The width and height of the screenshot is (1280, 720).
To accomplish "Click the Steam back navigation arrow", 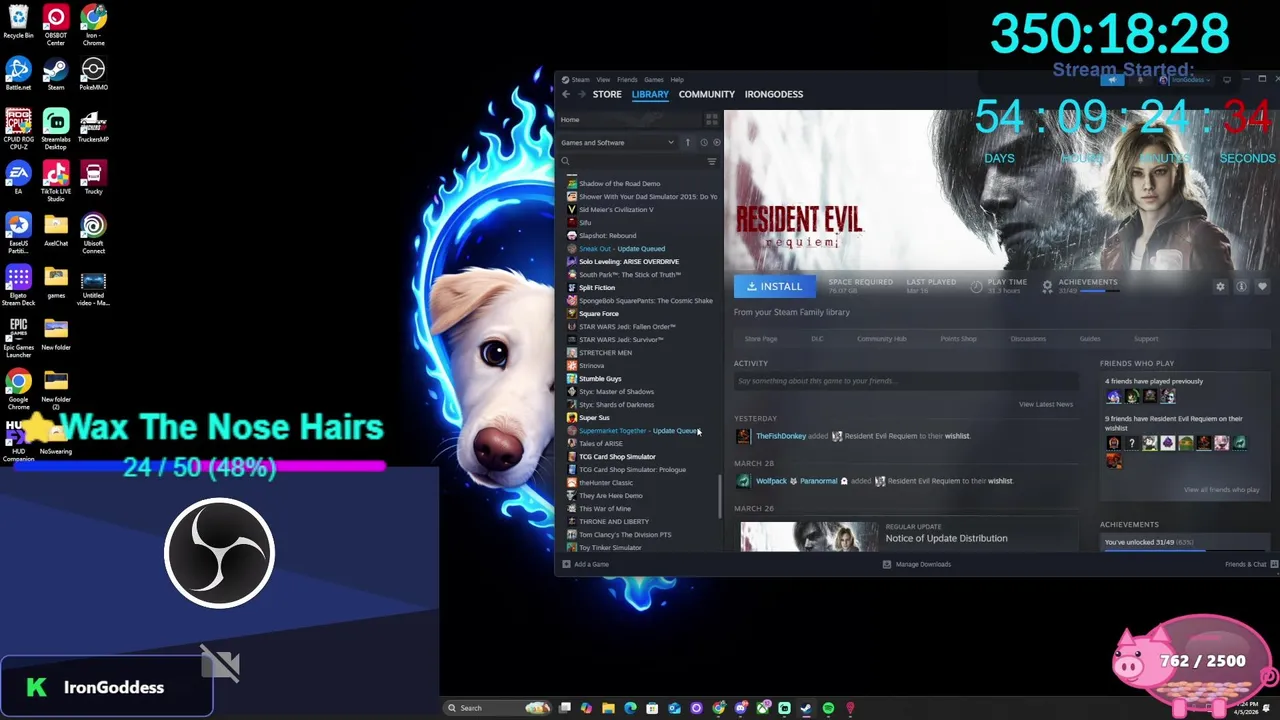I will [x=565, y=94].
